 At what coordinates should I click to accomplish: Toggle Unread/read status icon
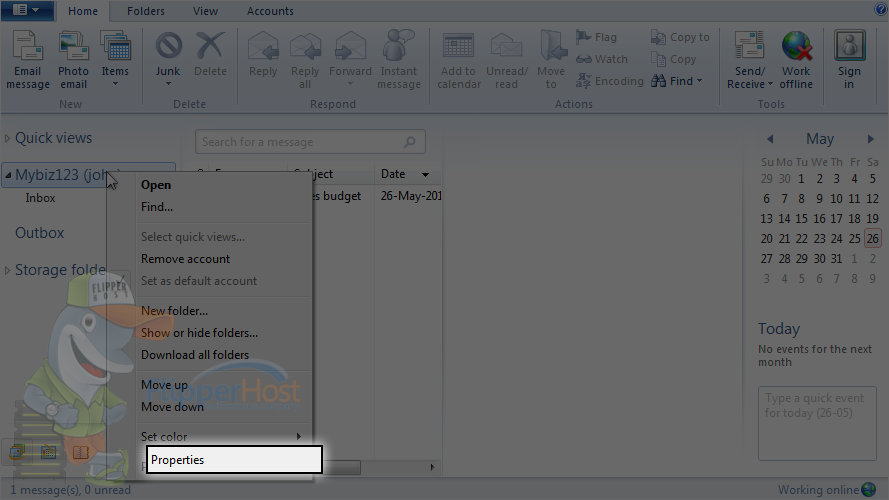[x=506, y=46]
